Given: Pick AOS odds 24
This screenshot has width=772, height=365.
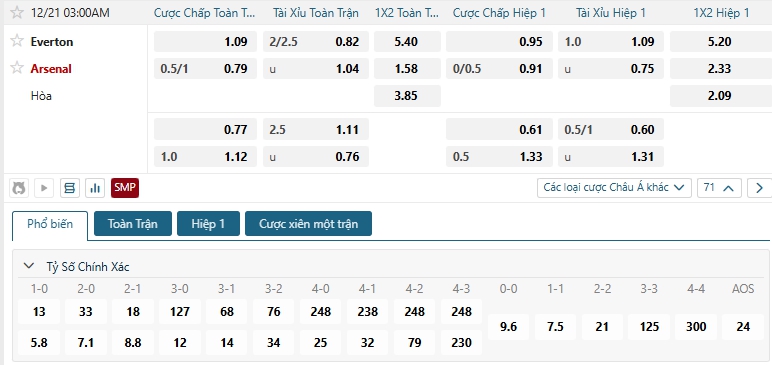Looking at the screenshot, I should pos(743,327).
